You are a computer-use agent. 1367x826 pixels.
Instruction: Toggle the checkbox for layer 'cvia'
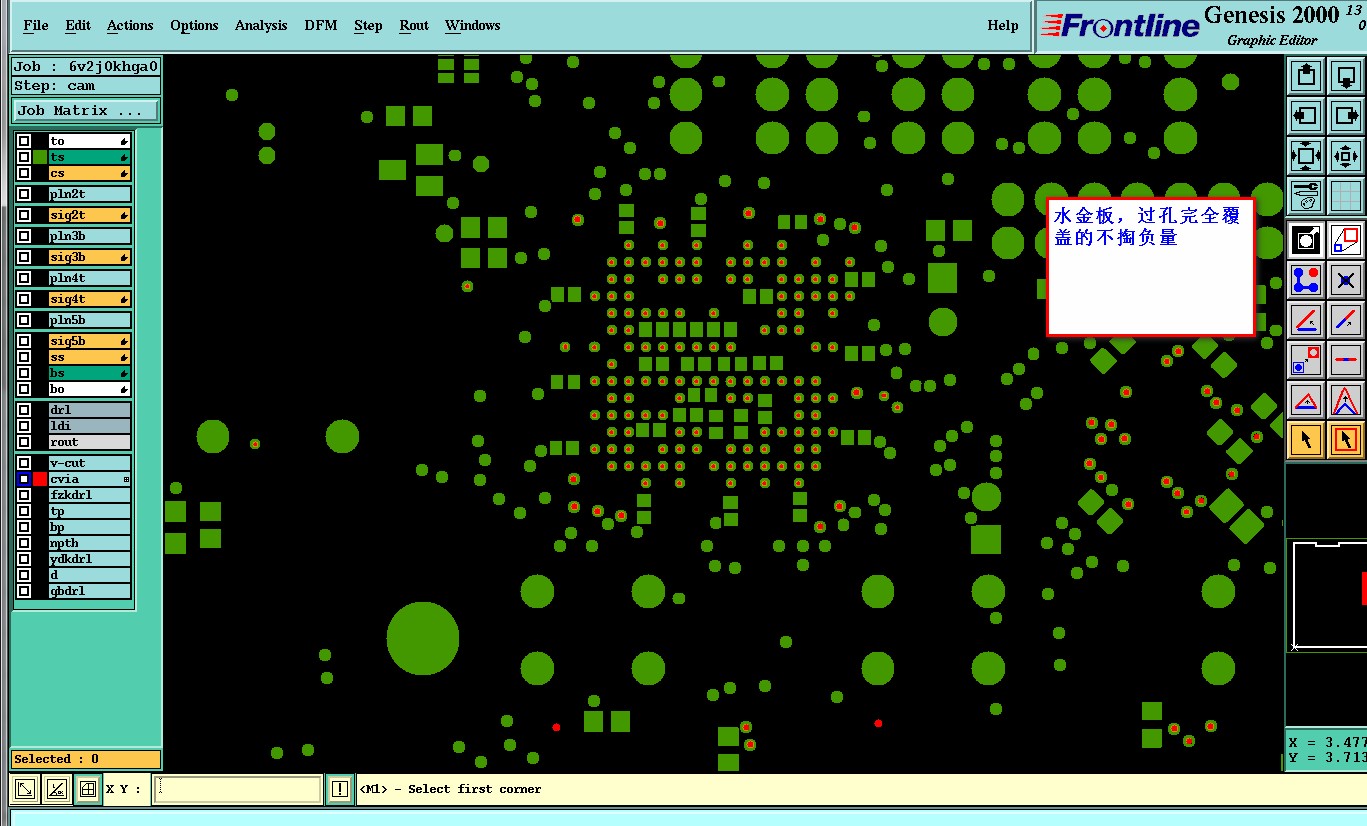[24, 479]
